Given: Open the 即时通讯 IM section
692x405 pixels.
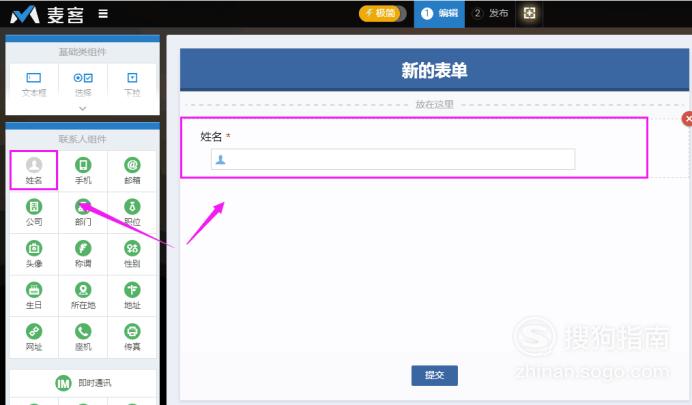Looking at the screenshot, I should [x=83, y=383].
